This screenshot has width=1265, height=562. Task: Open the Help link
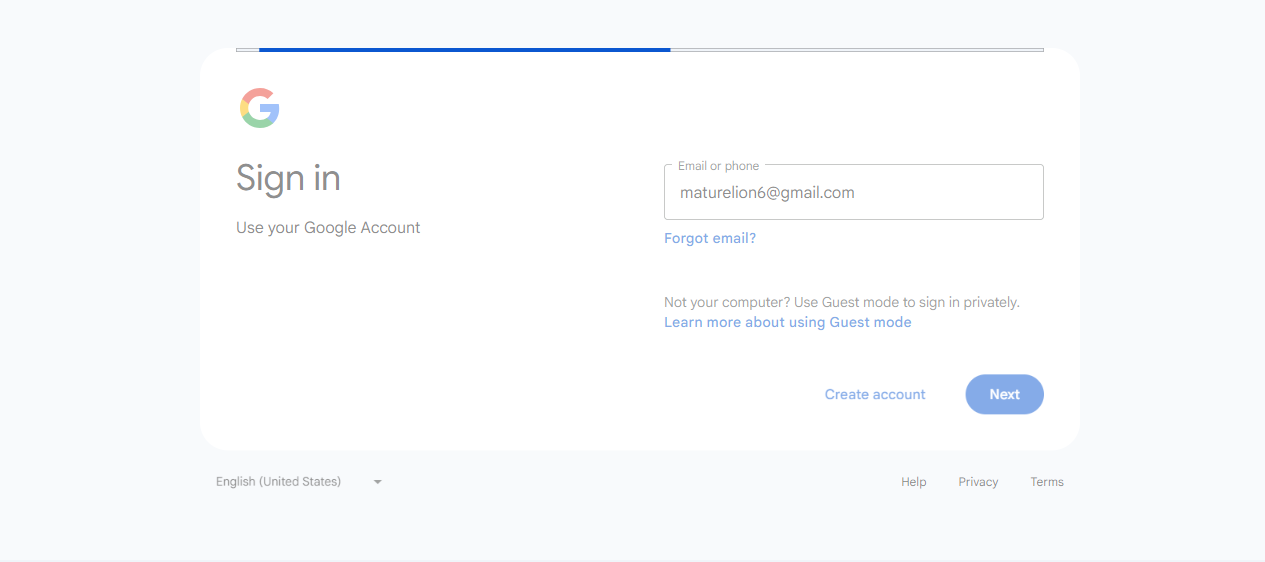[914, 482]
